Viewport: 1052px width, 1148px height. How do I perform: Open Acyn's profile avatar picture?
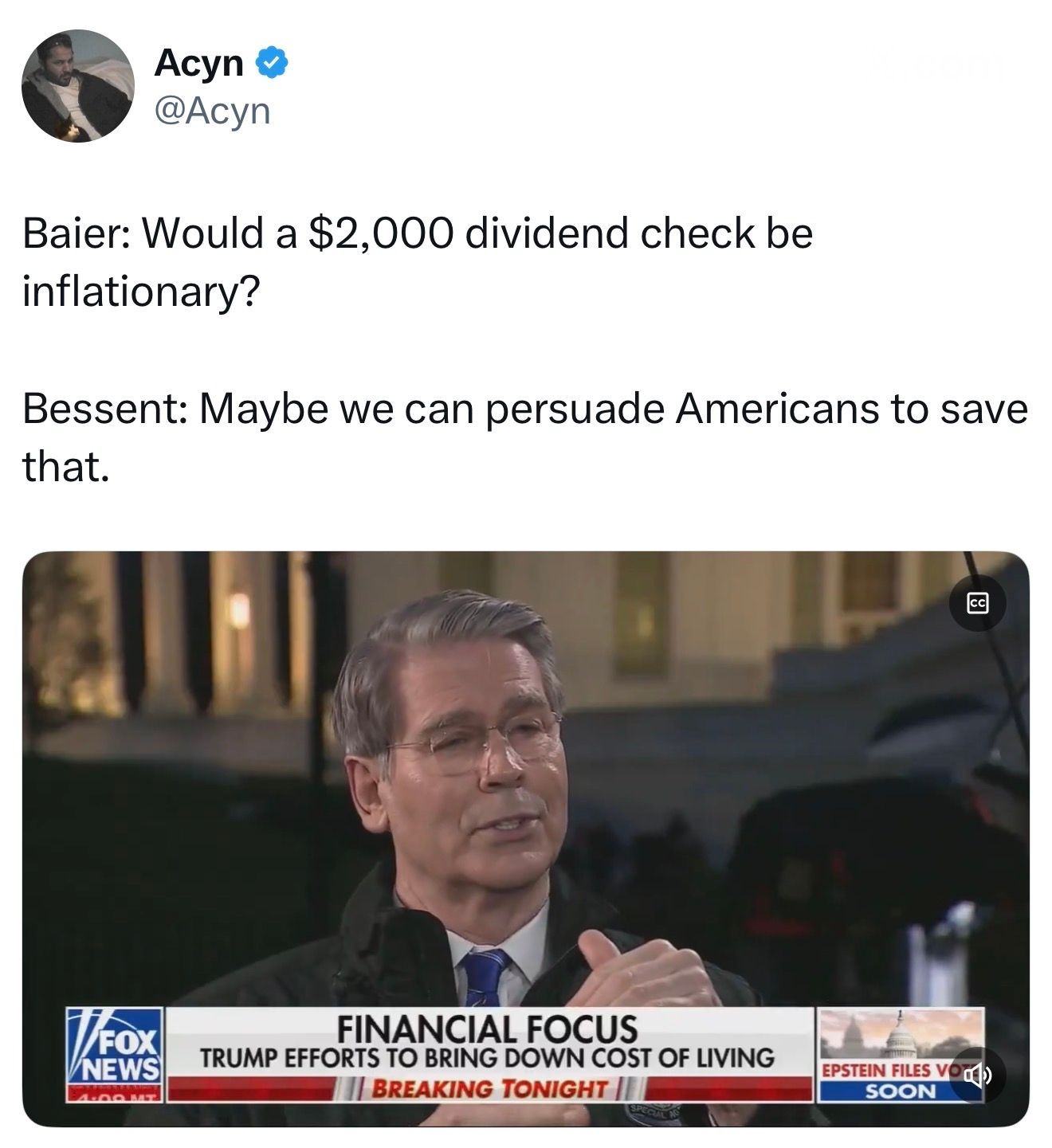pos(78,85)
